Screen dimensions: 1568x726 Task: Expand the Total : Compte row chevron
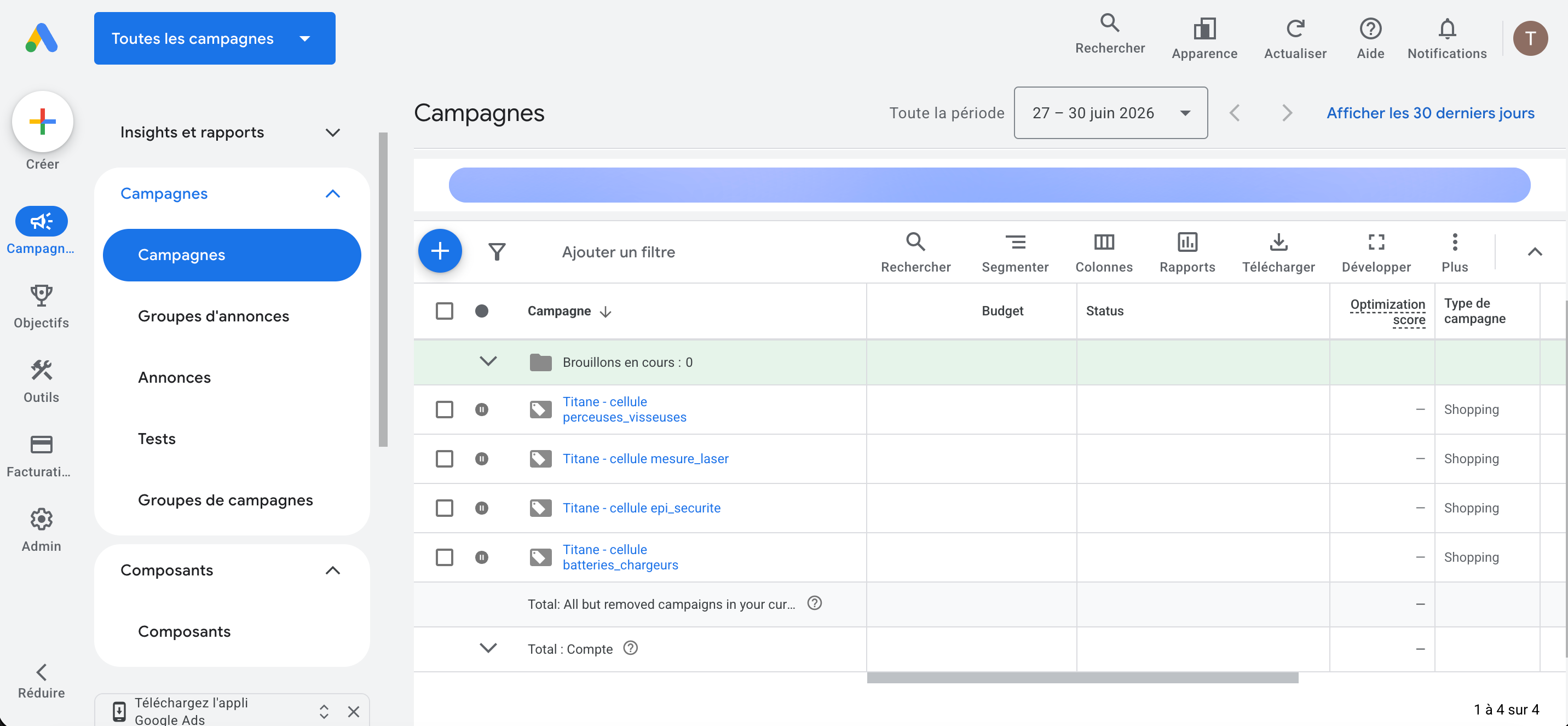pyautogui.click(x=488, y=648)
